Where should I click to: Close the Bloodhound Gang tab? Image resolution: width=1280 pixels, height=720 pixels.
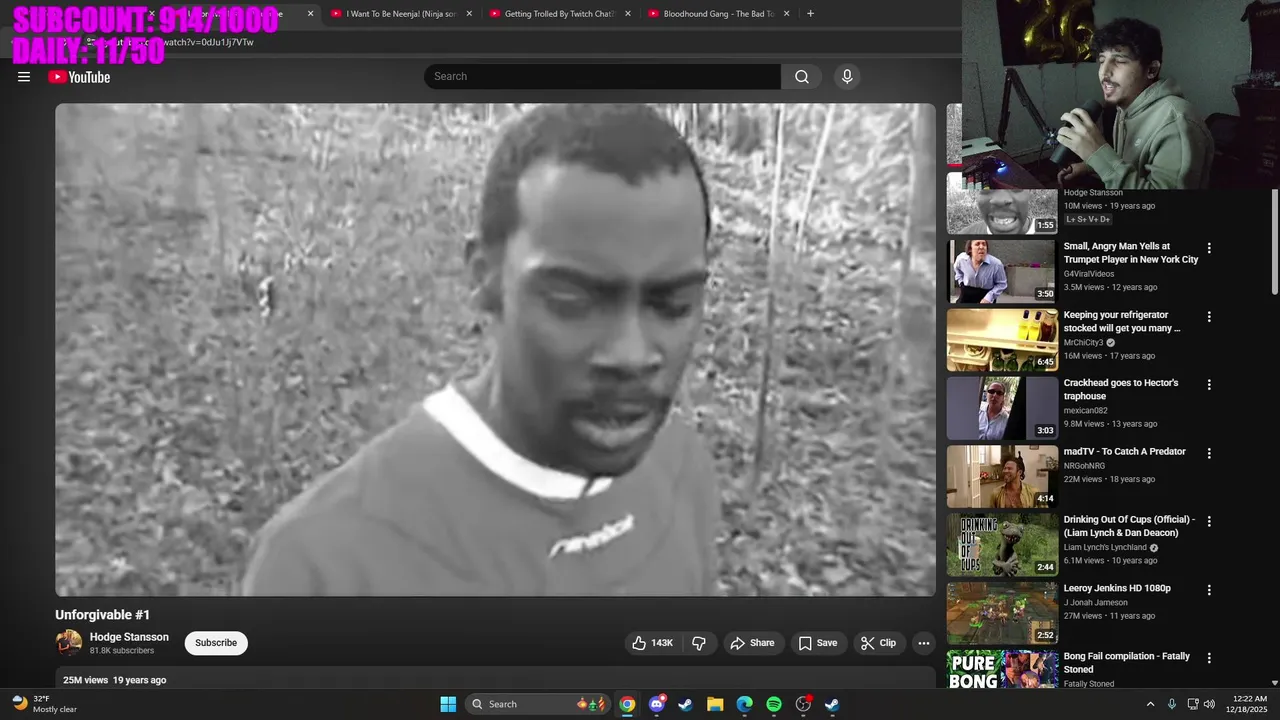tap(787, 14)
